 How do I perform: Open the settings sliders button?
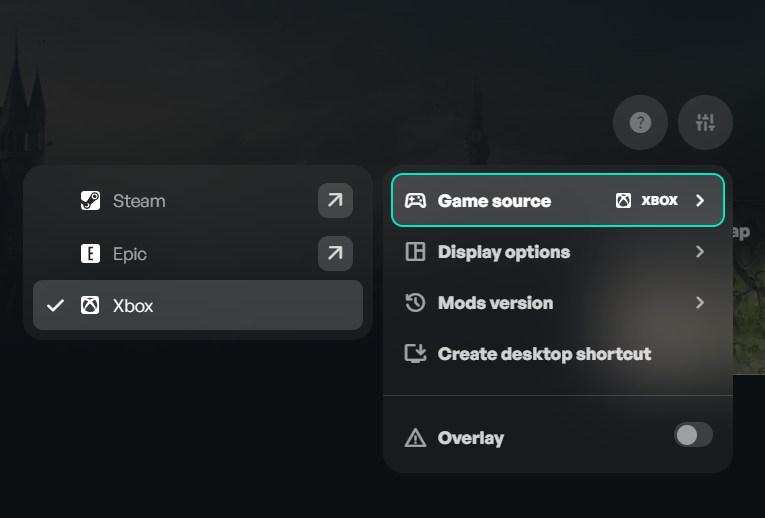[705, 123]
